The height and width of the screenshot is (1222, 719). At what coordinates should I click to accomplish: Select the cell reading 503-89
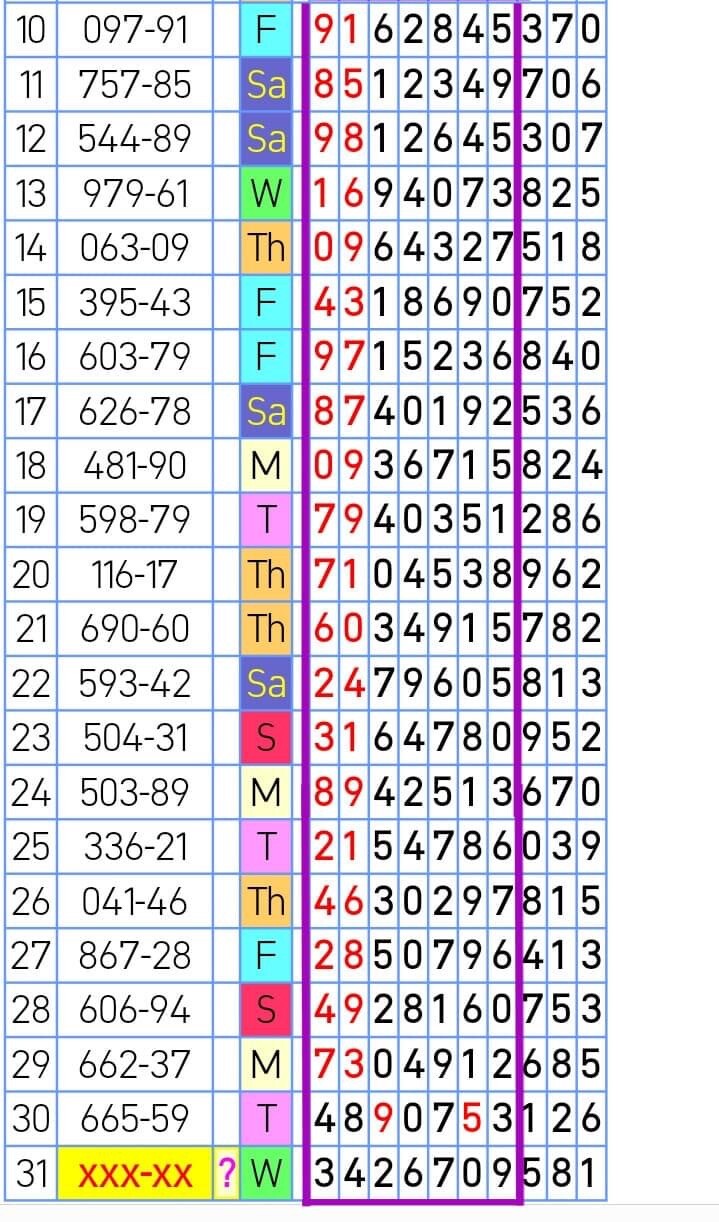tap(135, 791)
